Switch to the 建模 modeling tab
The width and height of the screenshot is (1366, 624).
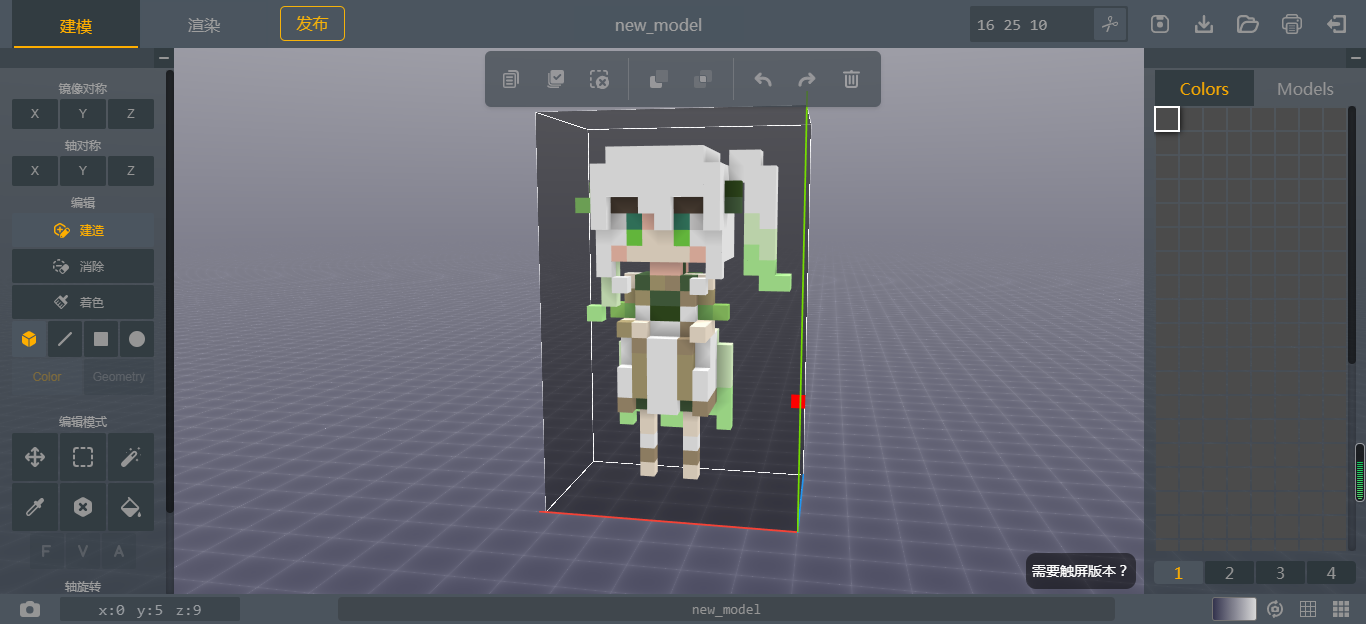tap(76, 25)
